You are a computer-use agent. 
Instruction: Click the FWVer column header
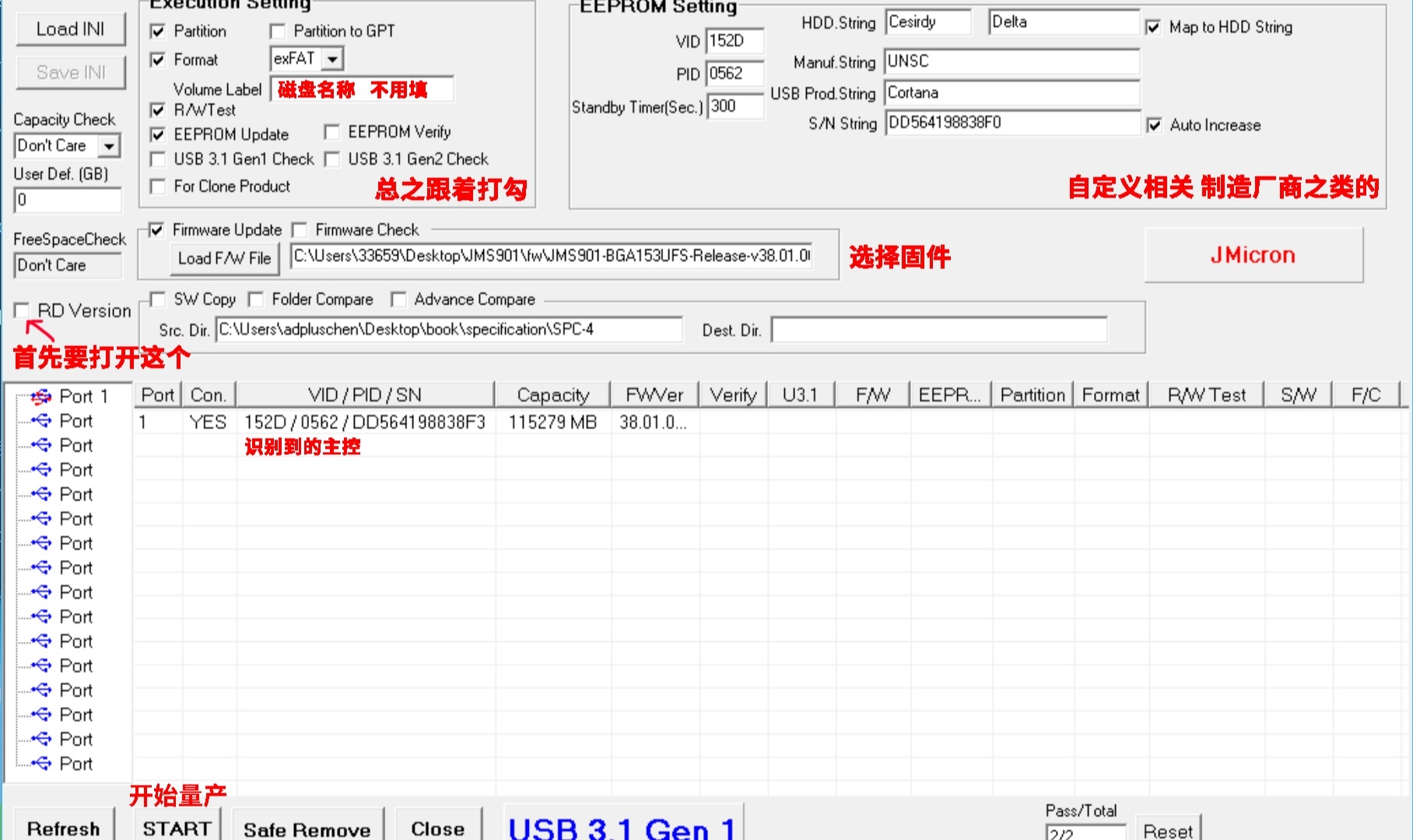pos(655,395)
